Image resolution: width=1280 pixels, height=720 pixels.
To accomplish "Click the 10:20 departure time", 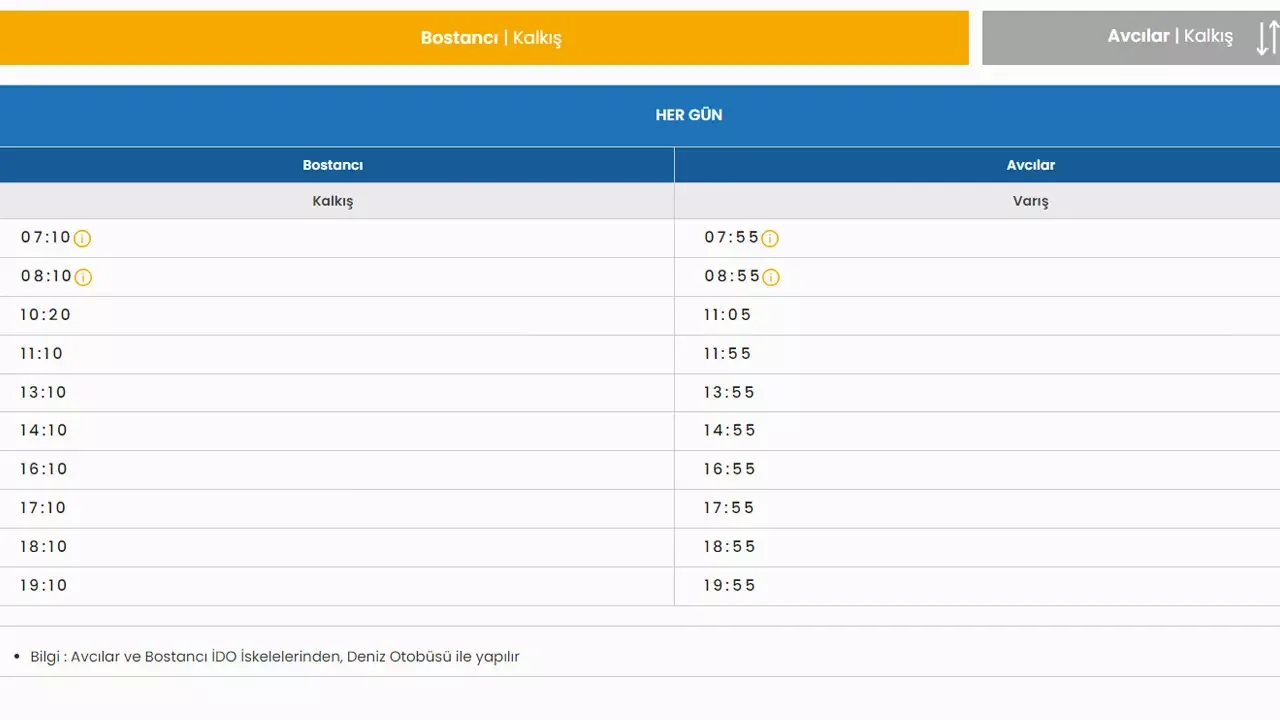I will click(x=46, y=315).
